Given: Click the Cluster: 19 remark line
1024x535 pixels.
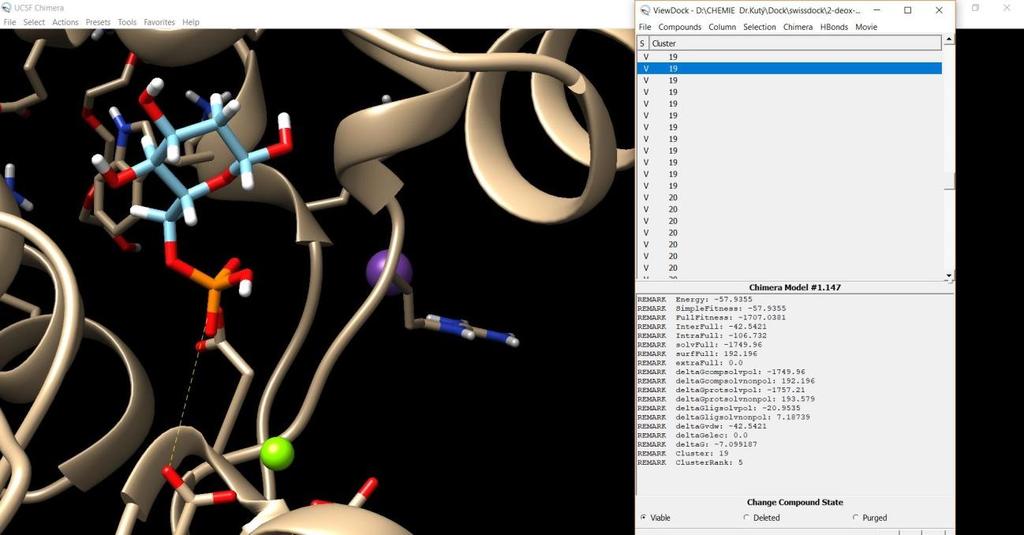Looking at the screenshot, I should (x=683, y=453).
